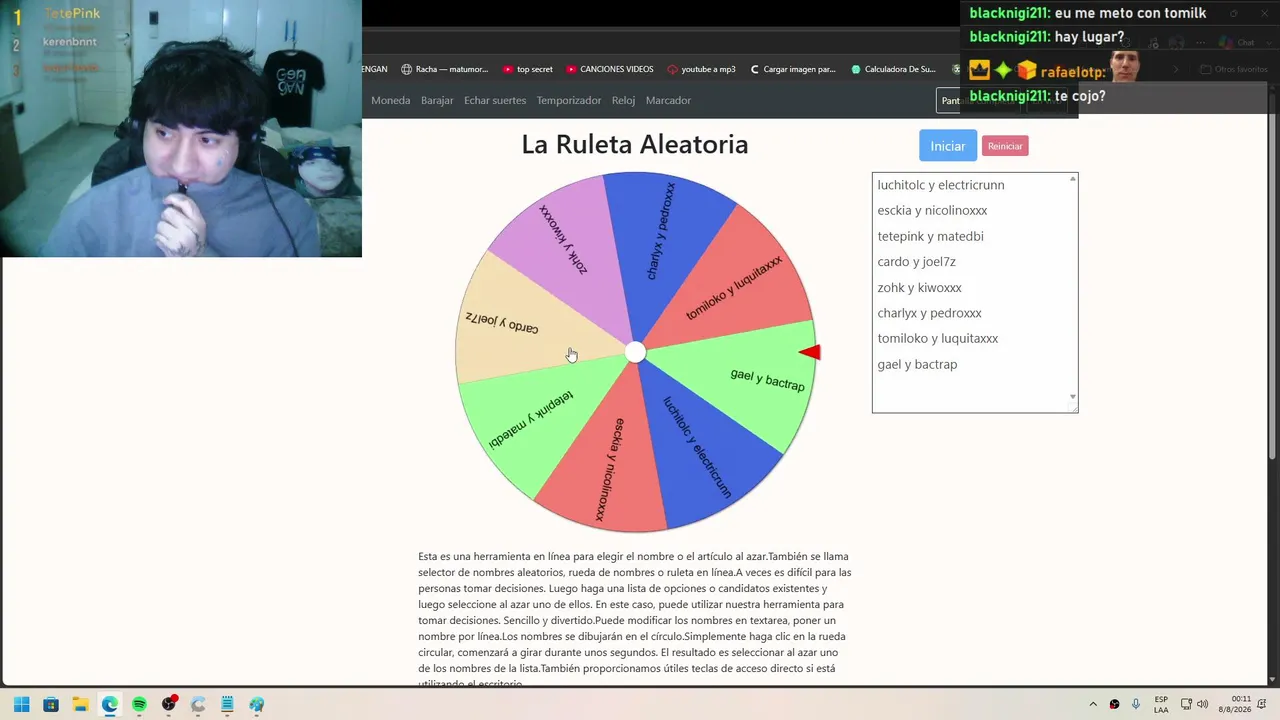
Task: Click the 'tomiloko y luquitaxxx' wheel segment
Action: 735,288
